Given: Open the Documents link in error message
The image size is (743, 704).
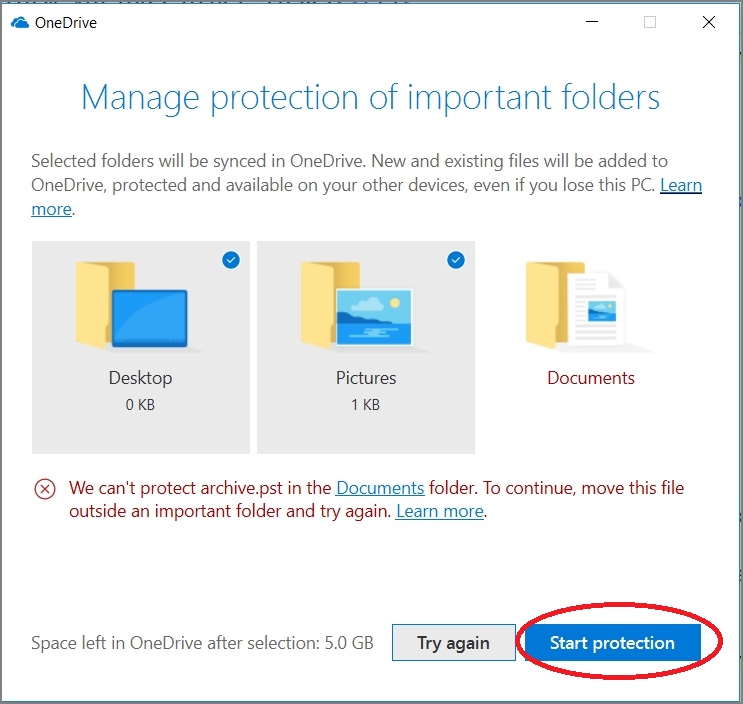Looking at the screenshot, I should point(380,488).
